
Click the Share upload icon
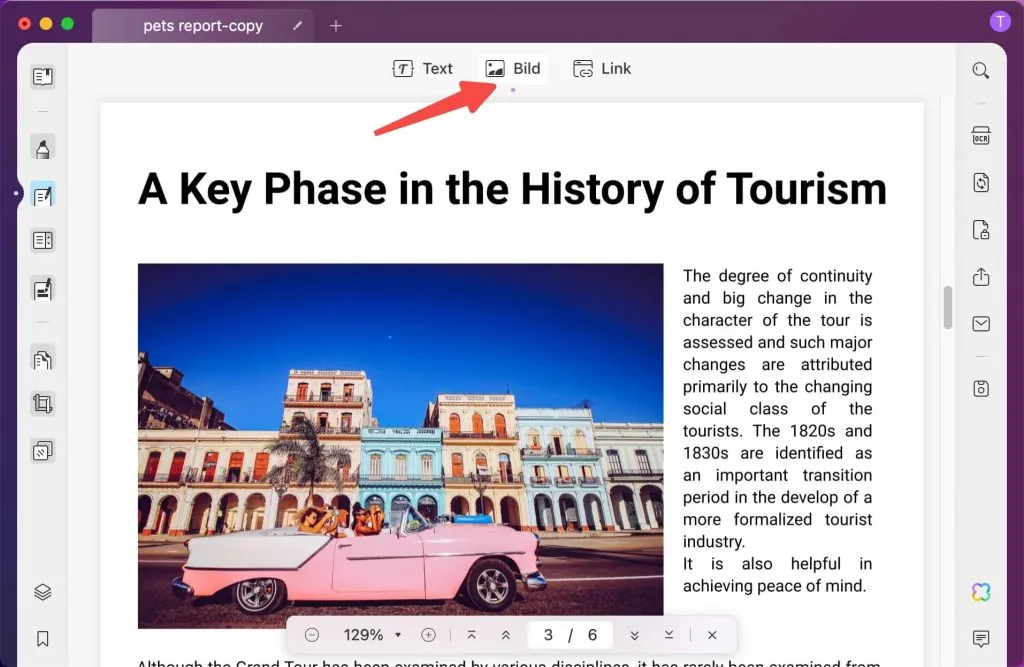click(980, 277)
